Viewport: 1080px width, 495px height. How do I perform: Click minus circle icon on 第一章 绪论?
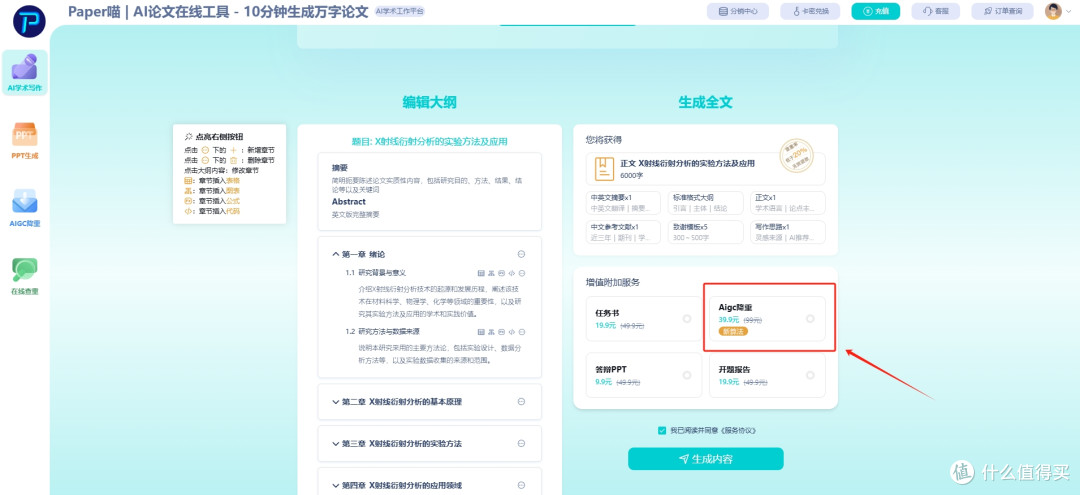(x=521, y=254)
